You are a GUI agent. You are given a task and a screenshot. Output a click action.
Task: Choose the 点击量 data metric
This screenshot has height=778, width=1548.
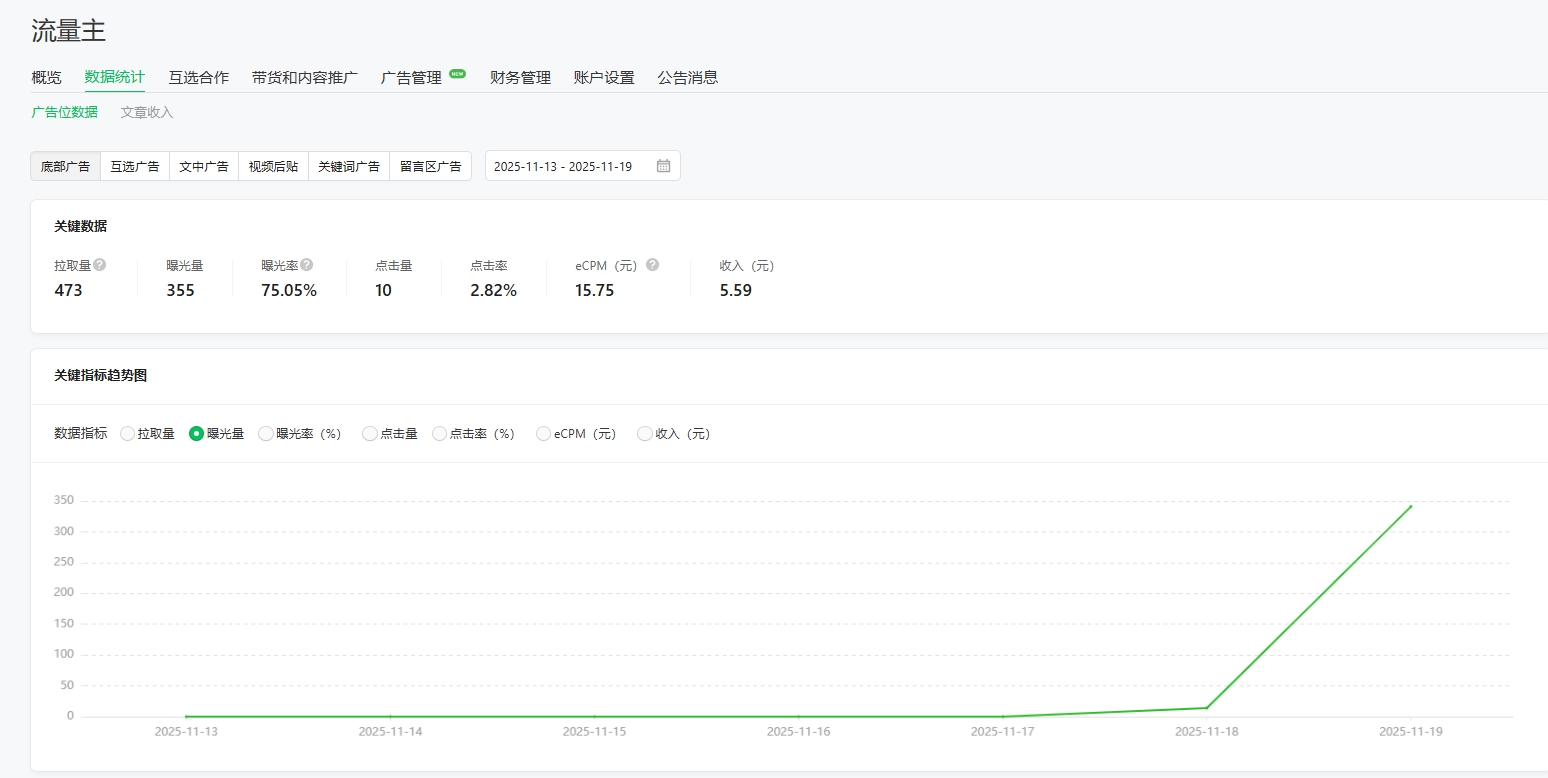tap(370, 434)
